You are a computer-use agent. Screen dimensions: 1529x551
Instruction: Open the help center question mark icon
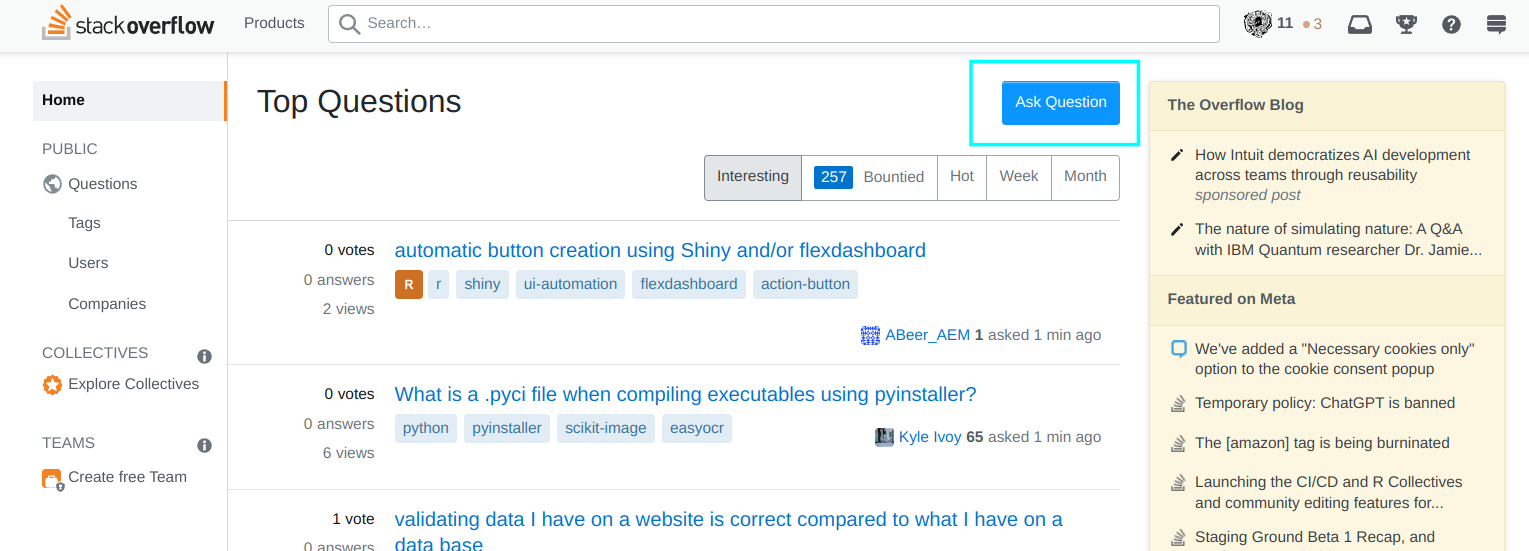(x=1452, y=24)
